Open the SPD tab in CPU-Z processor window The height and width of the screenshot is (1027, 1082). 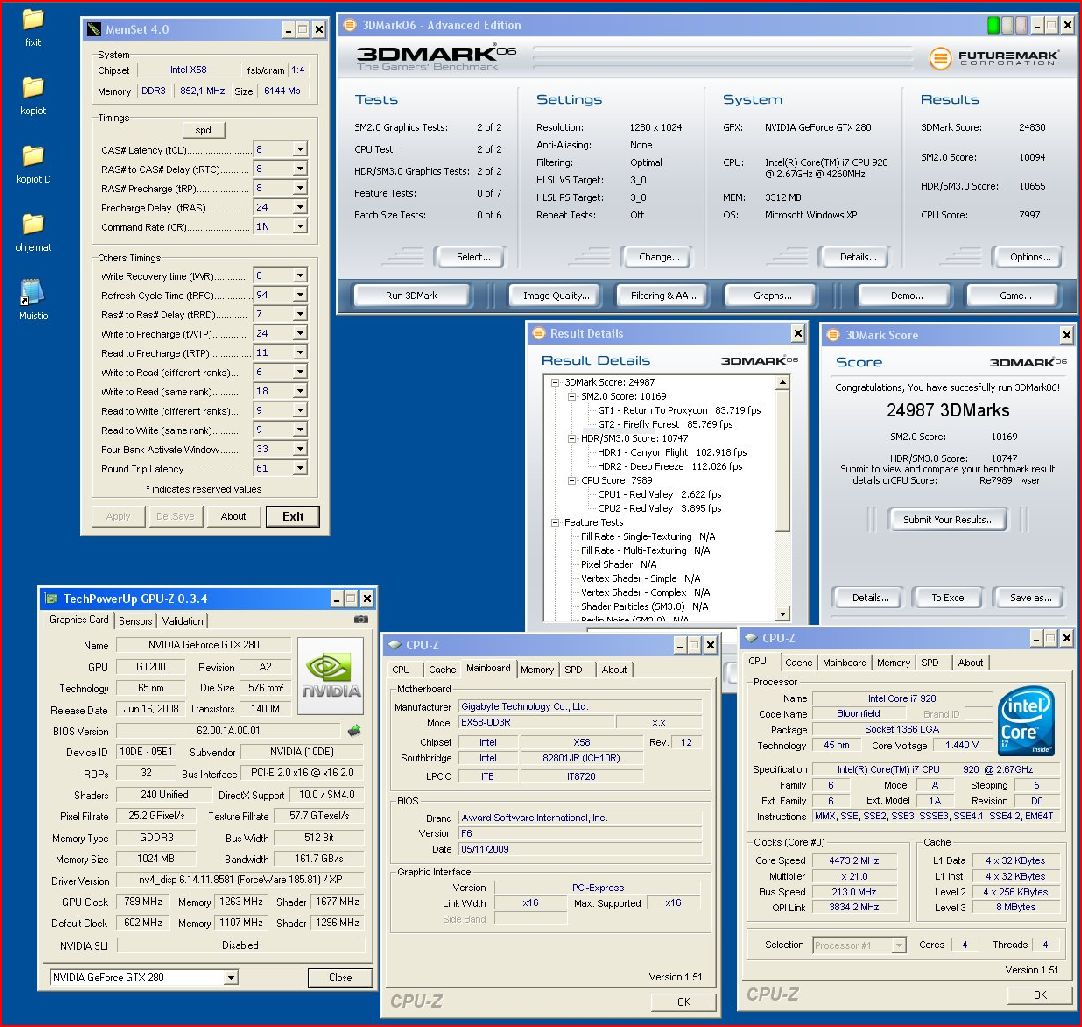tap(929, 663)
